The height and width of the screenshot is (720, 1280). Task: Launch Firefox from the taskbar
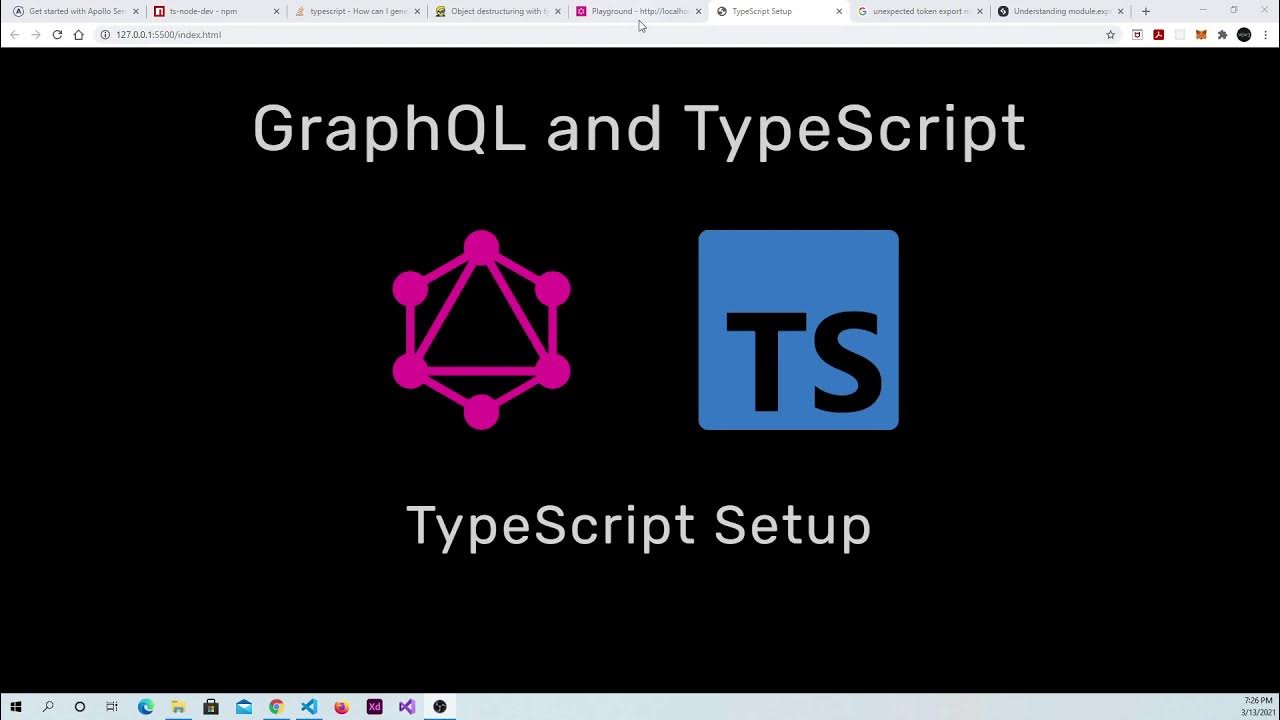point(342,707)
